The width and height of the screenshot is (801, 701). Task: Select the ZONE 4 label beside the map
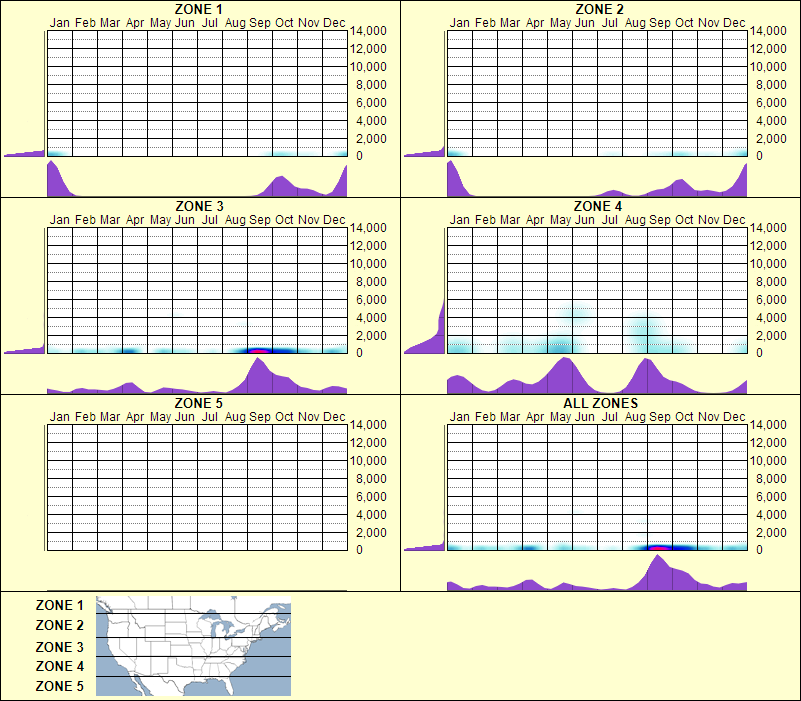click(59, 666)
